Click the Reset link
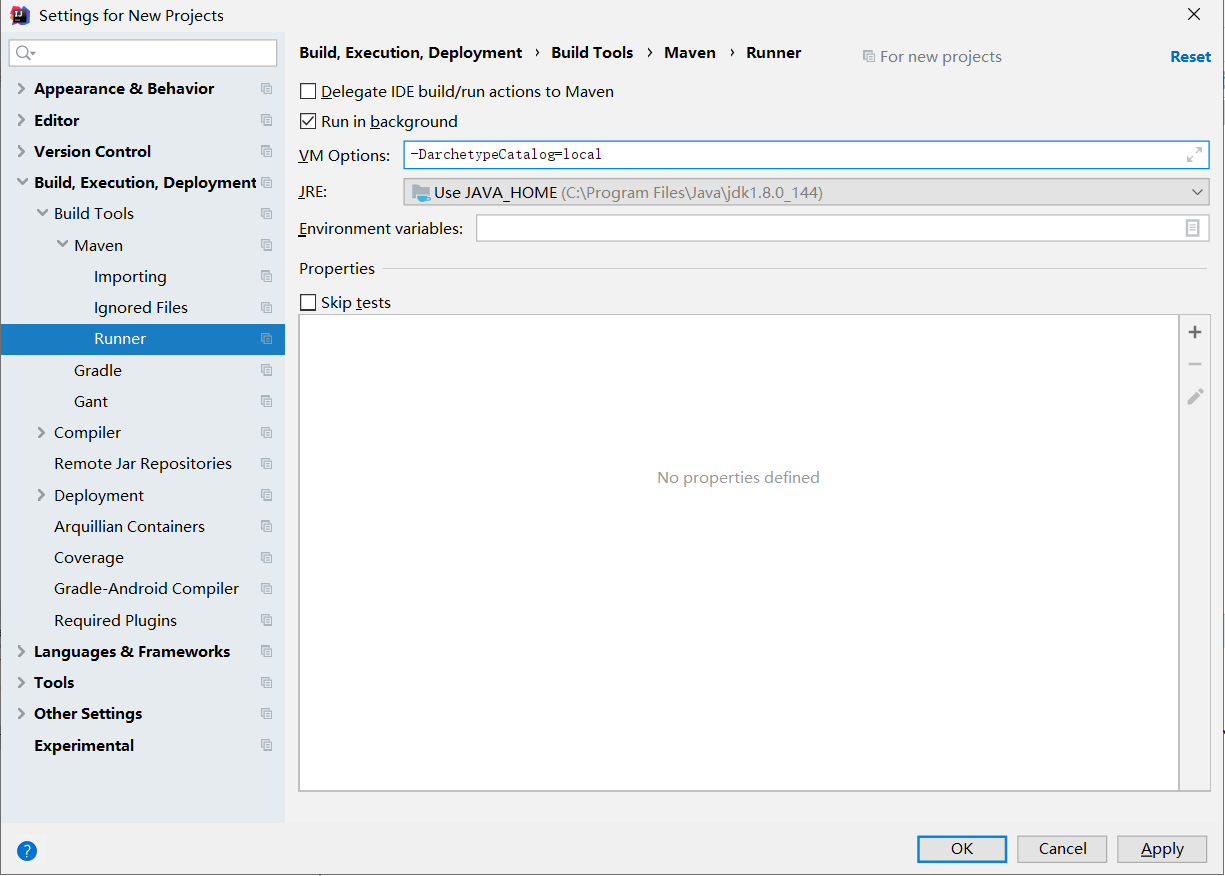Image resolution: width=1225 pixels, height=876 pixels. (x=1190, y=56)
